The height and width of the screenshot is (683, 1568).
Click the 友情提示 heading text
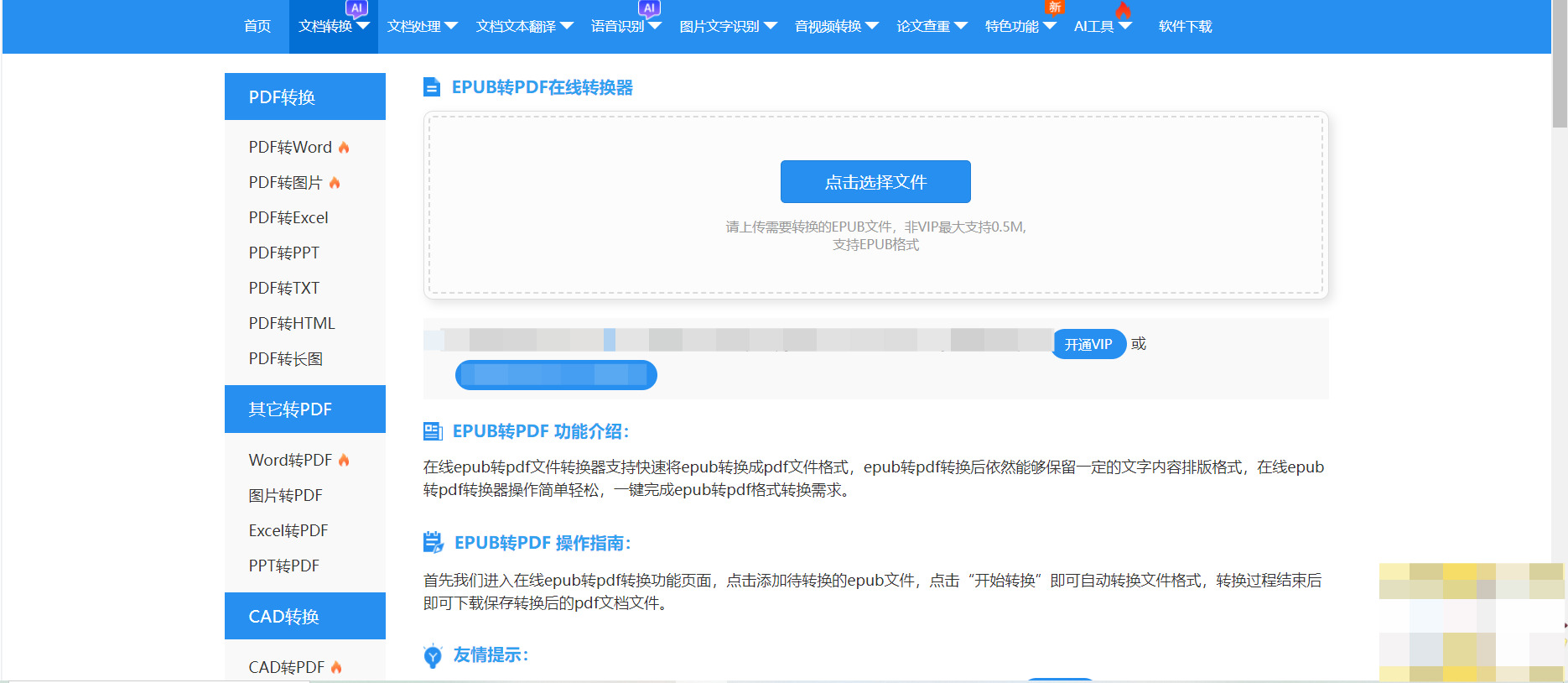click(x=491, y=654)
